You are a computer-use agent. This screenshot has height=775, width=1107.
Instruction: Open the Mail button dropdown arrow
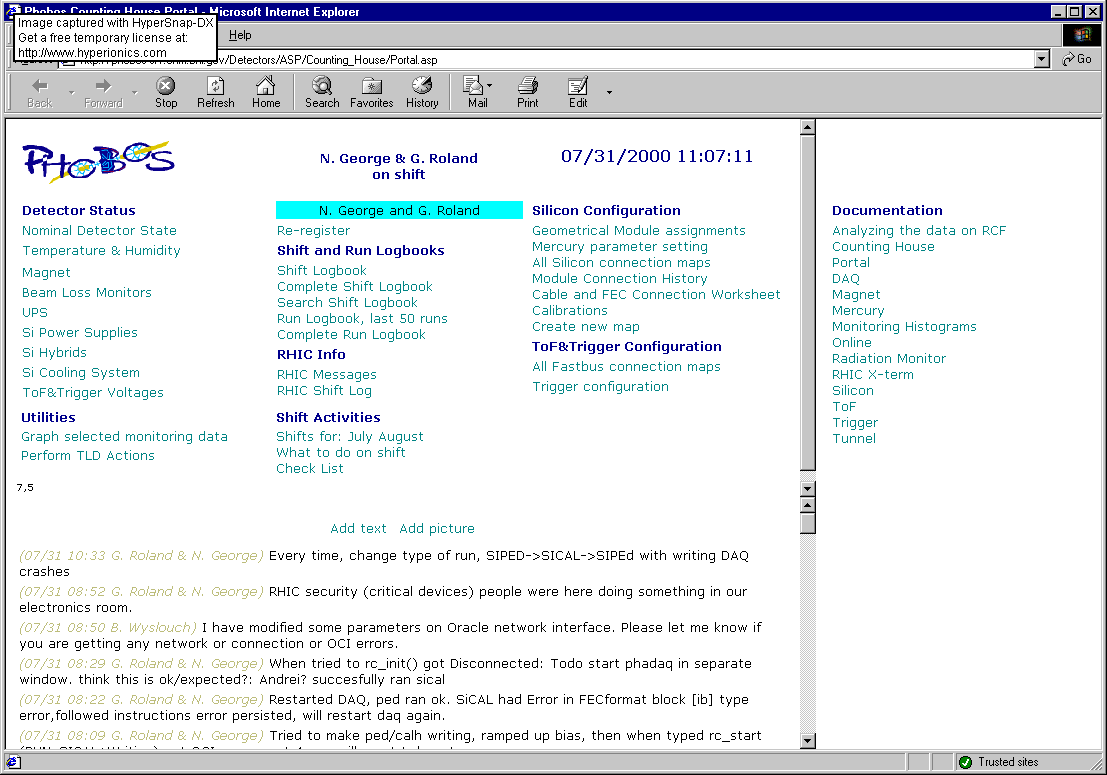489,85
